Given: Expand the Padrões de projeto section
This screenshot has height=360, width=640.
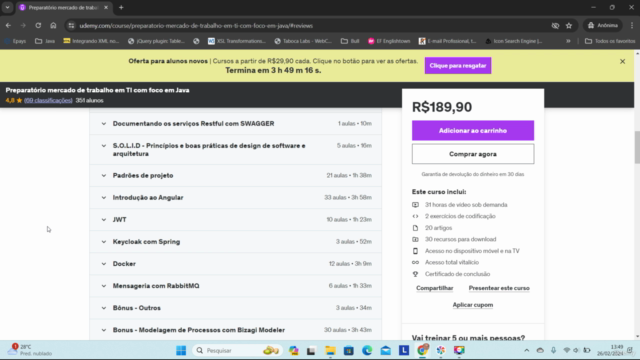Looking at the screenshot, I should [236, 176].
